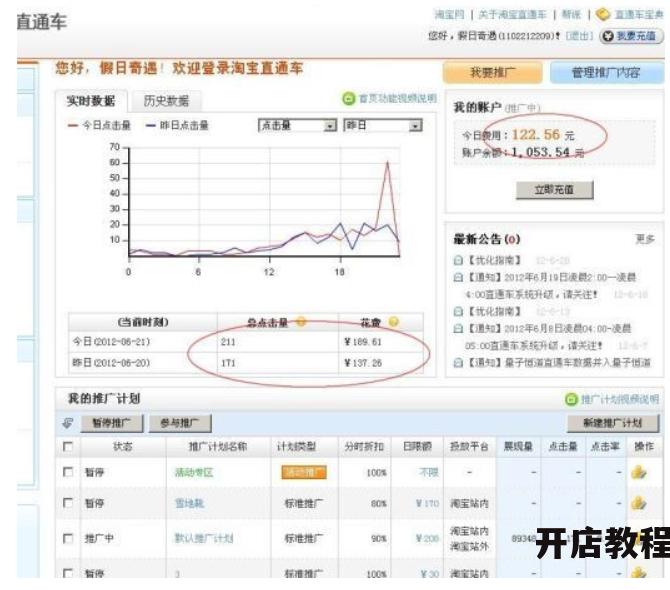
Task: Click announcement icon before 量子恒道 notice
Action: [x=458, y=363]
